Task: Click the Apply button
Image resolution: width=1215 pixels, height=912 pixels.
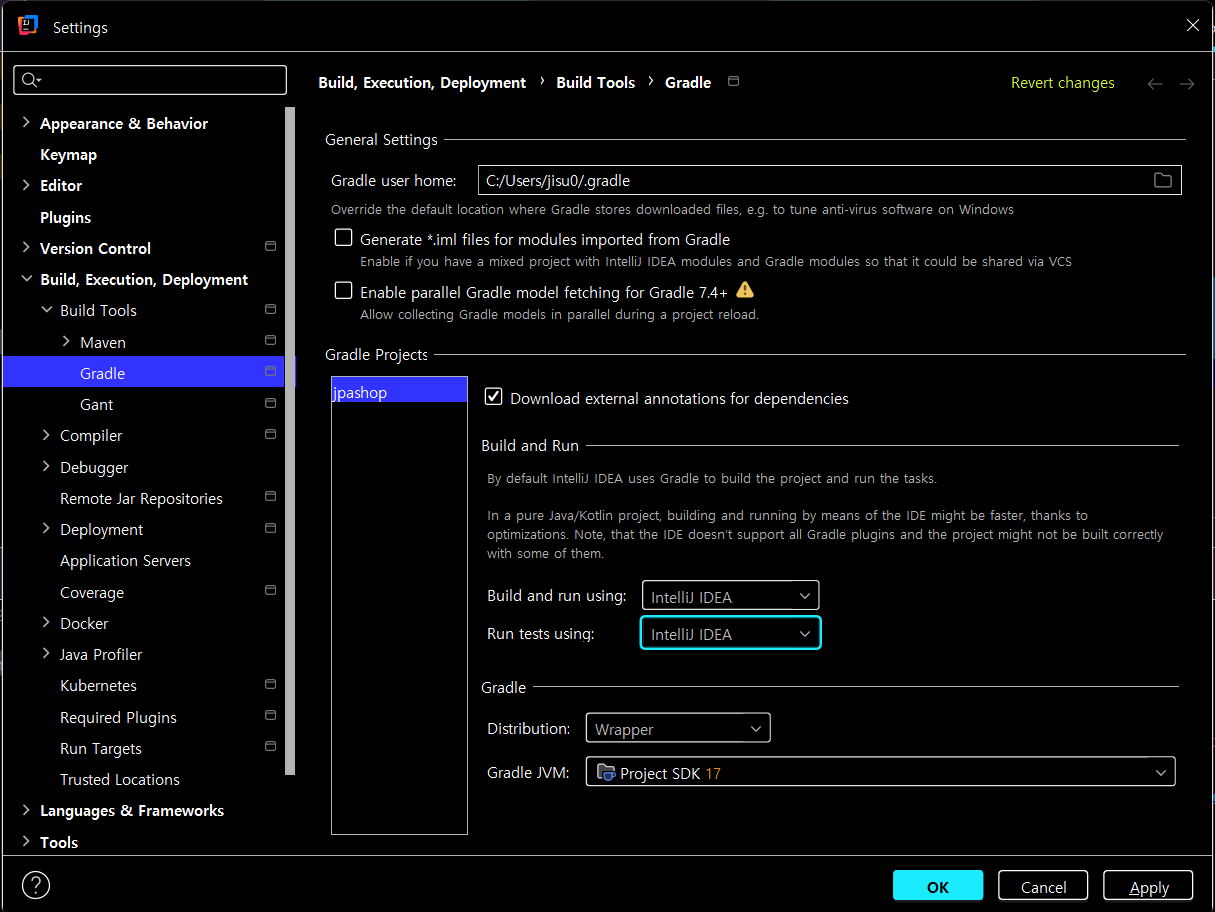Action: pos(1149,886)
